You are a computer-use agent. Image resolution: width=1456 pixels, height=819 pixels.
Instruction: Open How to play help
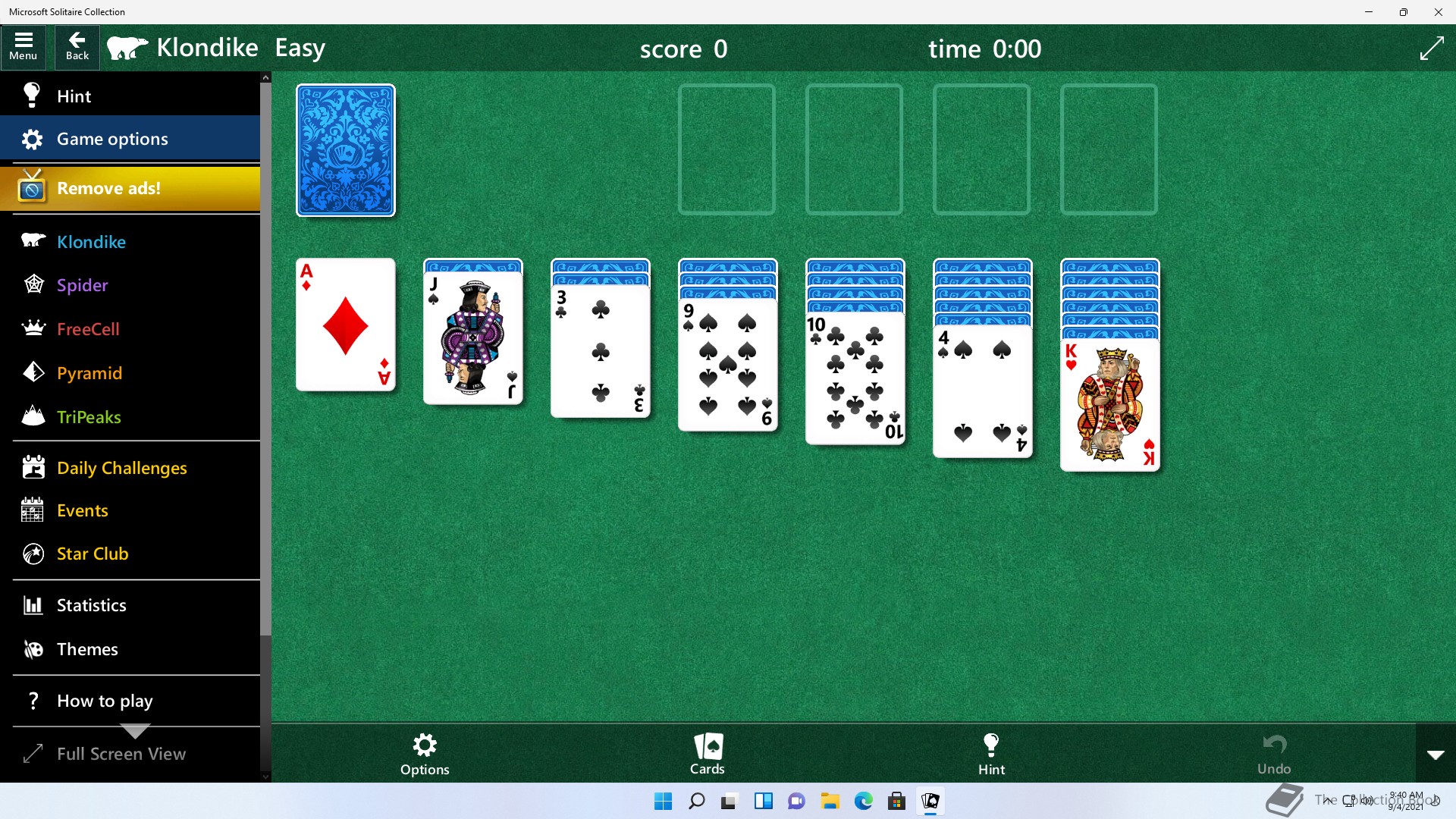pos(130,701)
